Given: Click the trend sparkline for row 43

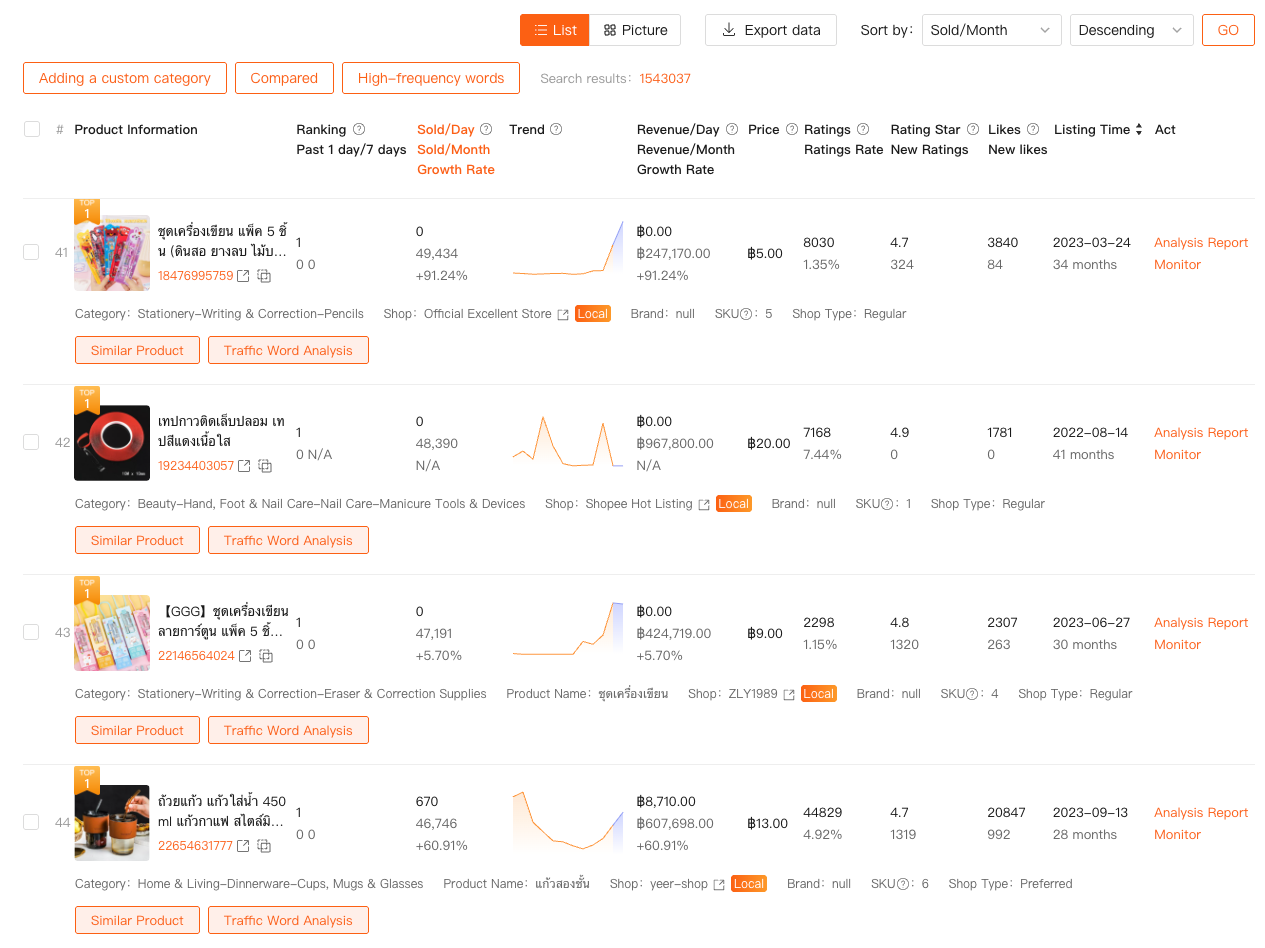Looking at the screenshot, I should (x=566, y=628).
